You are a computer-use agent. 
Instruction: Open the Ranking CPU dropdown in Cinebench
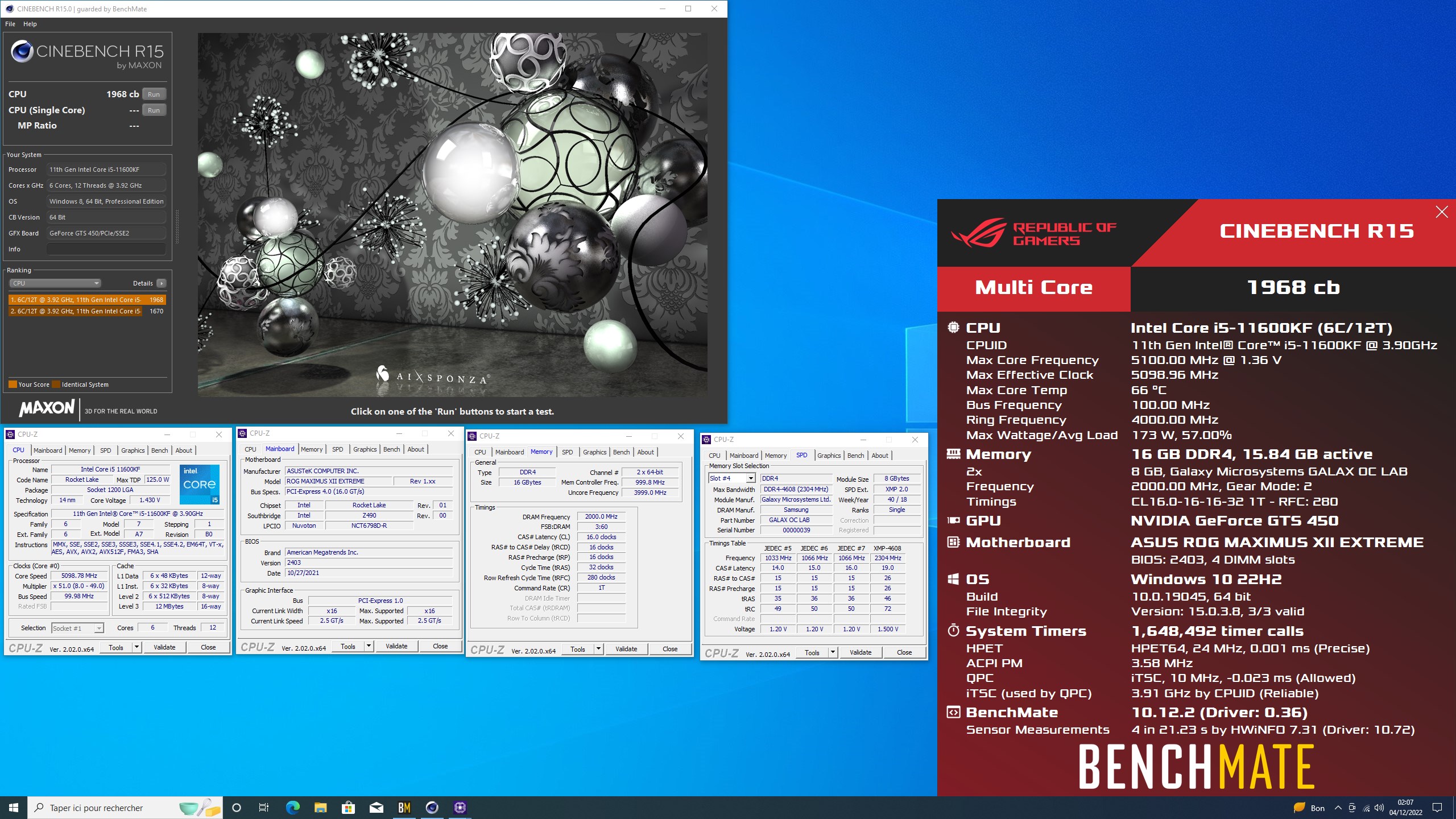click(55, 283)
